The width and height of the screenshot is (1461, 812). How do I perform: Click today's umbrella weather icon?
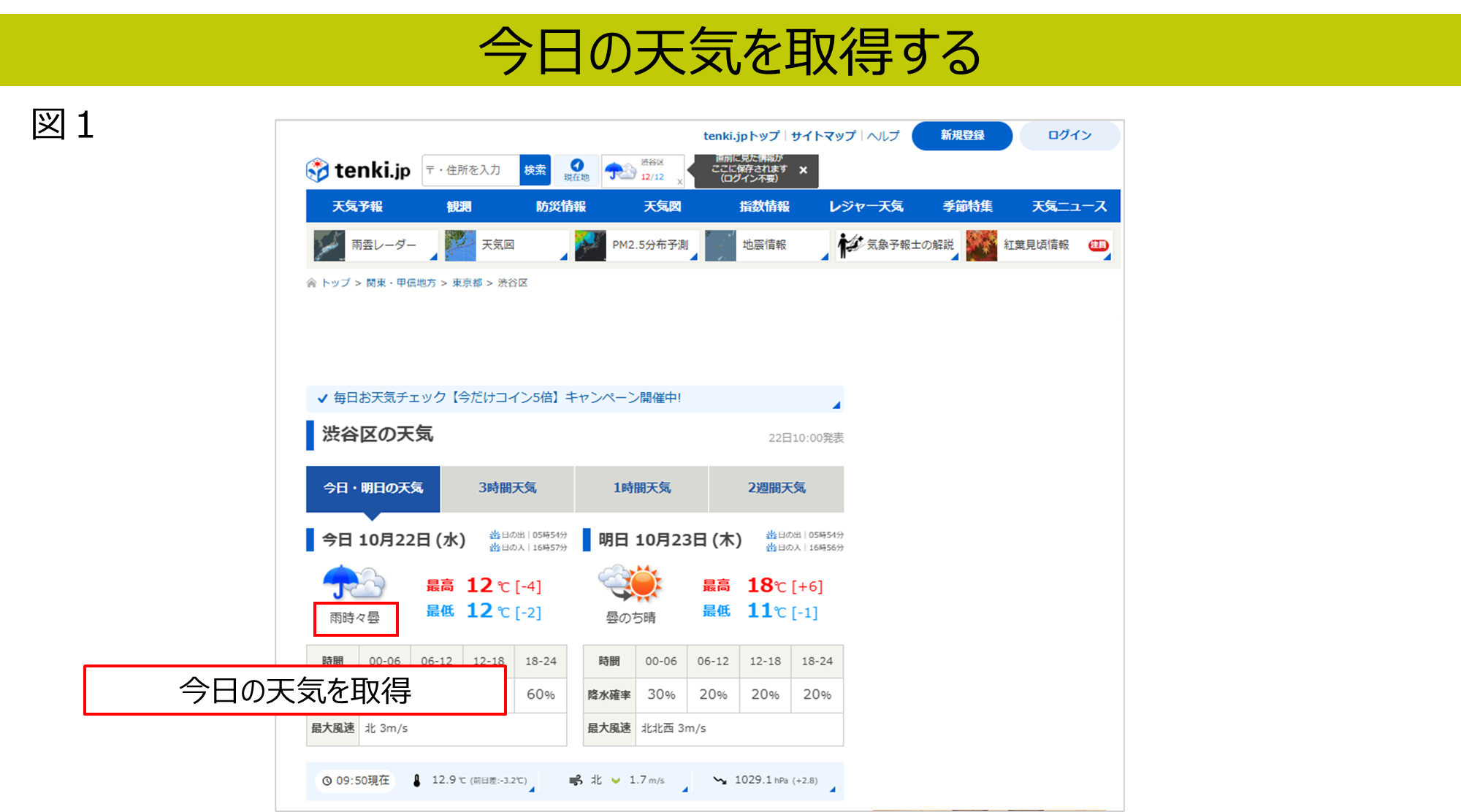(354, 582)
